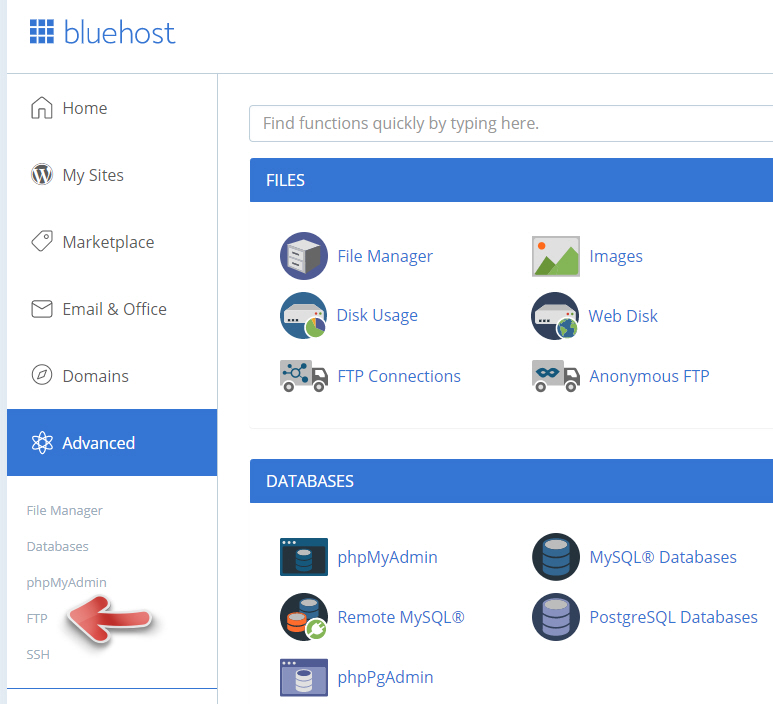Click the bluehost grid logo icon
The image size is (773, 704).
click(x=42, y=32)
